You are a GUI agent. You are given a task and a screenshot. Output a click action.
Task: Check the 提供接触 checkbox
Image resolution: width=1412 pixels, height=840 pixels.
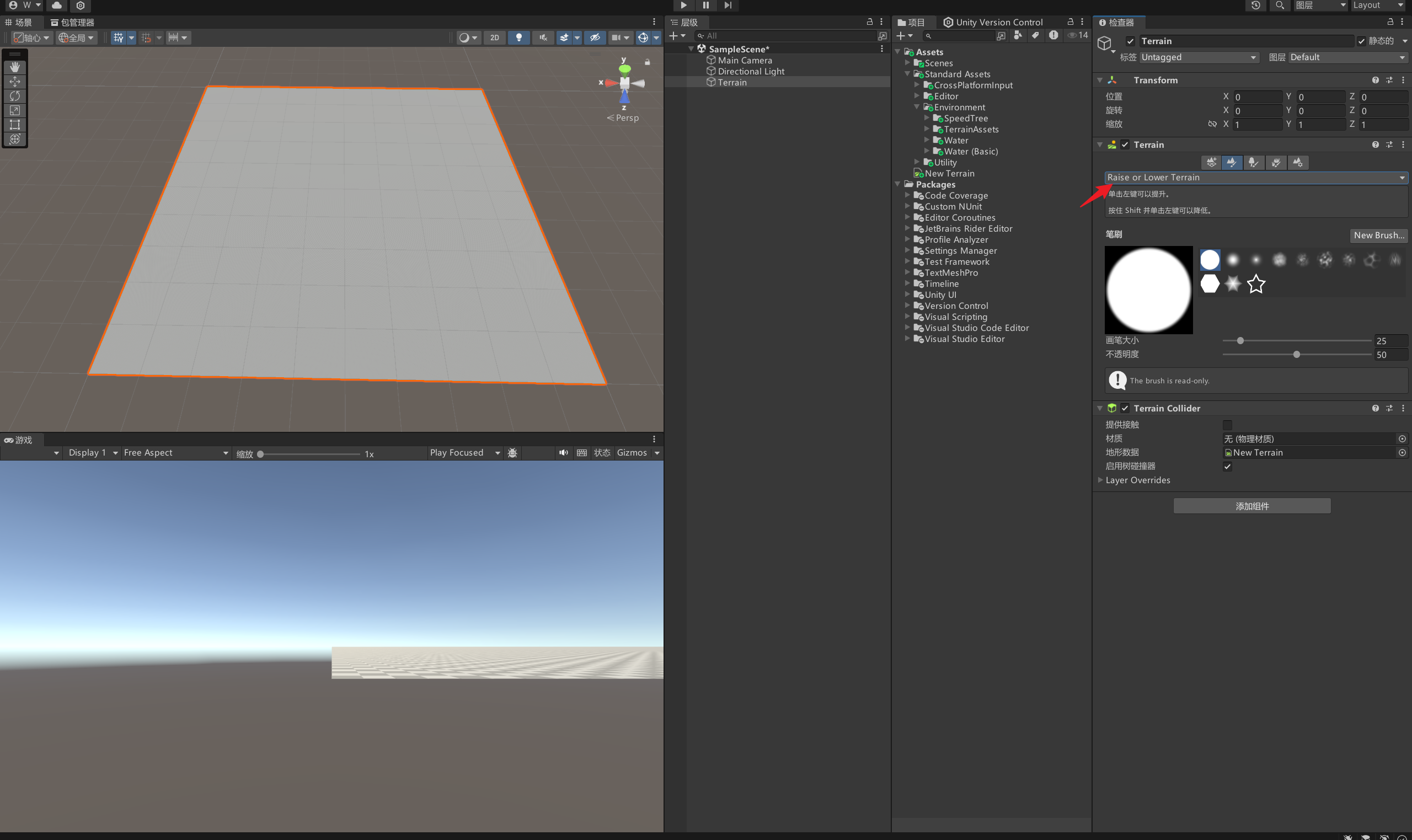tap(1228, 425)
